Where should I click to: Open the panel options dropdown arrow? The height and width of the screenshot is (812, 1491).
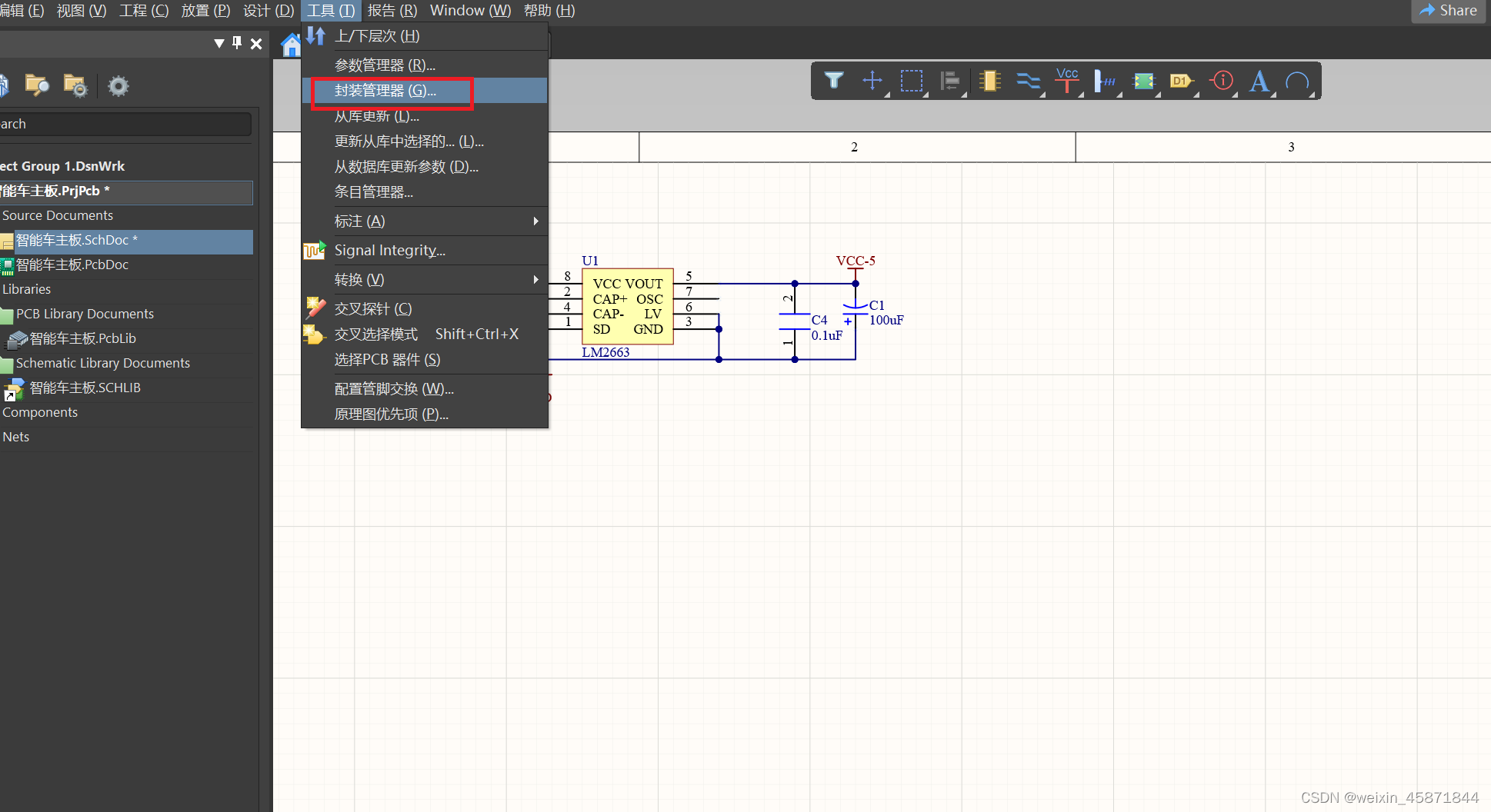219,43
